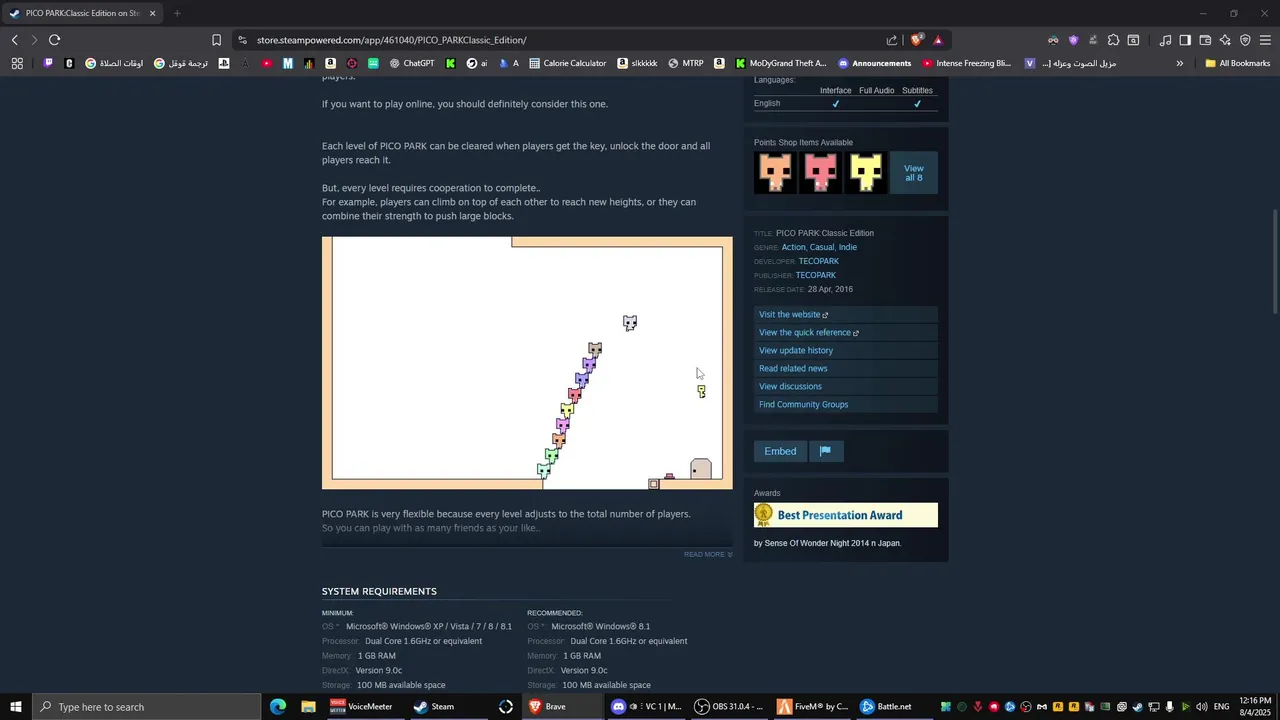Expand hidden bookmarks chevron
Image resolution: width=1280 pixels, height=720 pixels.
(x=1179, y=63)
